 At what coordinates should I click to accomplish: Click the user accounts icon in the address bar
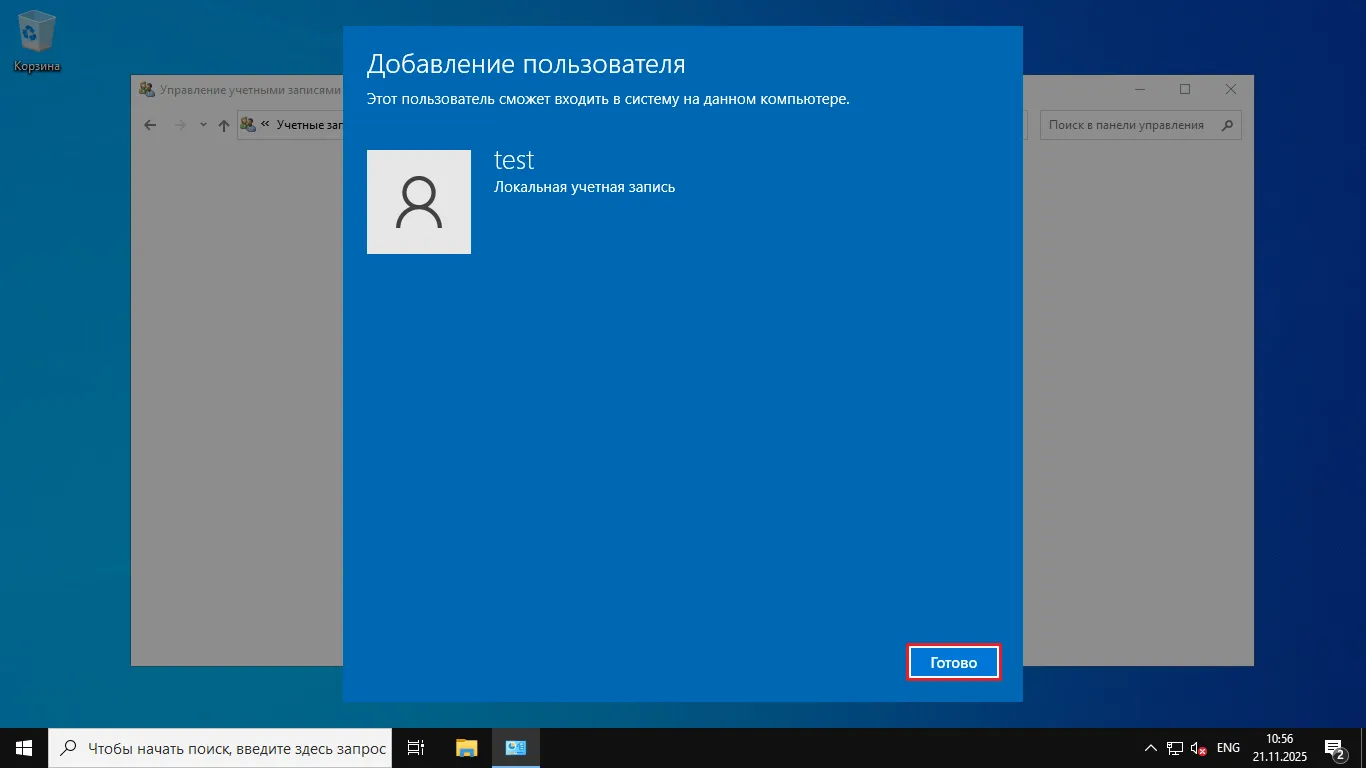(x=246, y=124)
